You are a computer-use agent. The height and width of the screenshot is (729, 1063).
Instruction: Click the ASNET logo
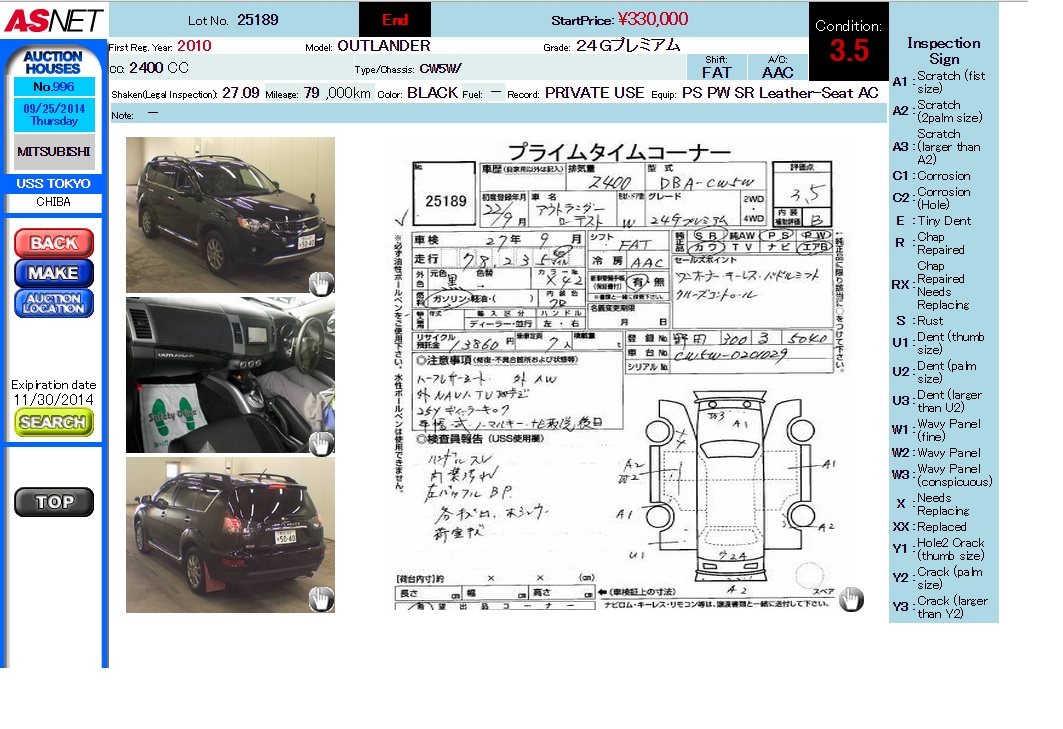(x=54, y=19)
